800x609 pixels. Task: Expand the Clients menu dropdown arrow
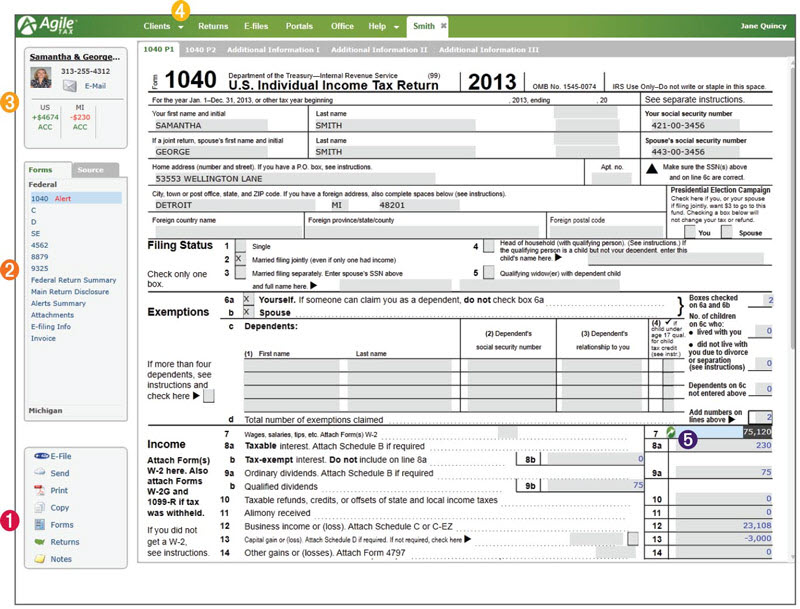click(181, 27)
